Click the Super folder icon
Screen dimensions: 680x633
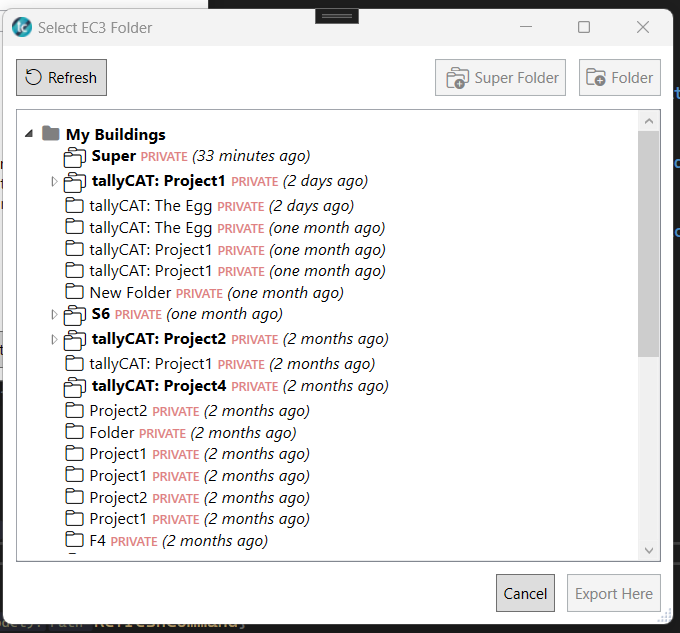click(x=75, y=157)
